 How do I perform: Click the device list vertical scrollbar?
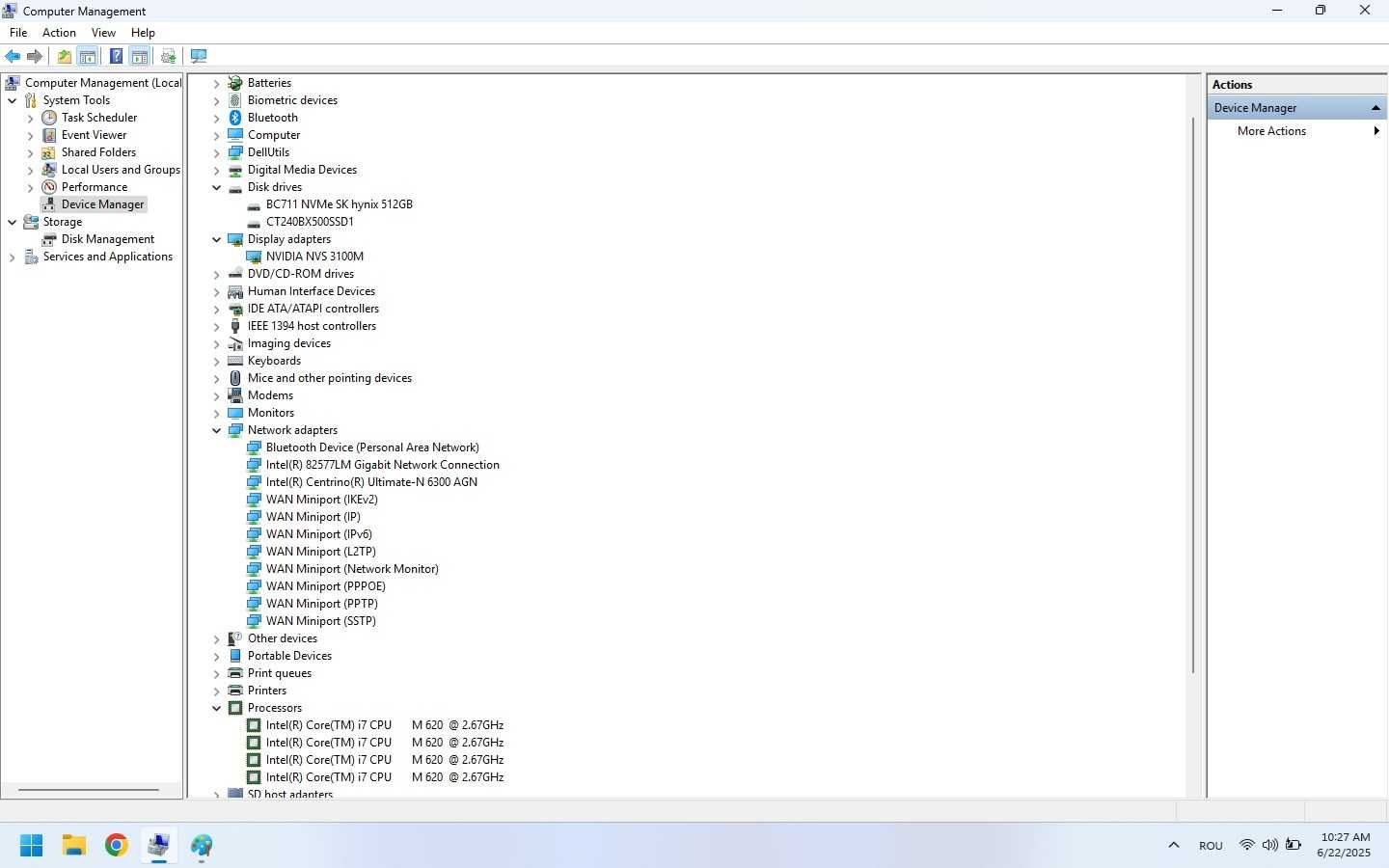click(1193, 395)
